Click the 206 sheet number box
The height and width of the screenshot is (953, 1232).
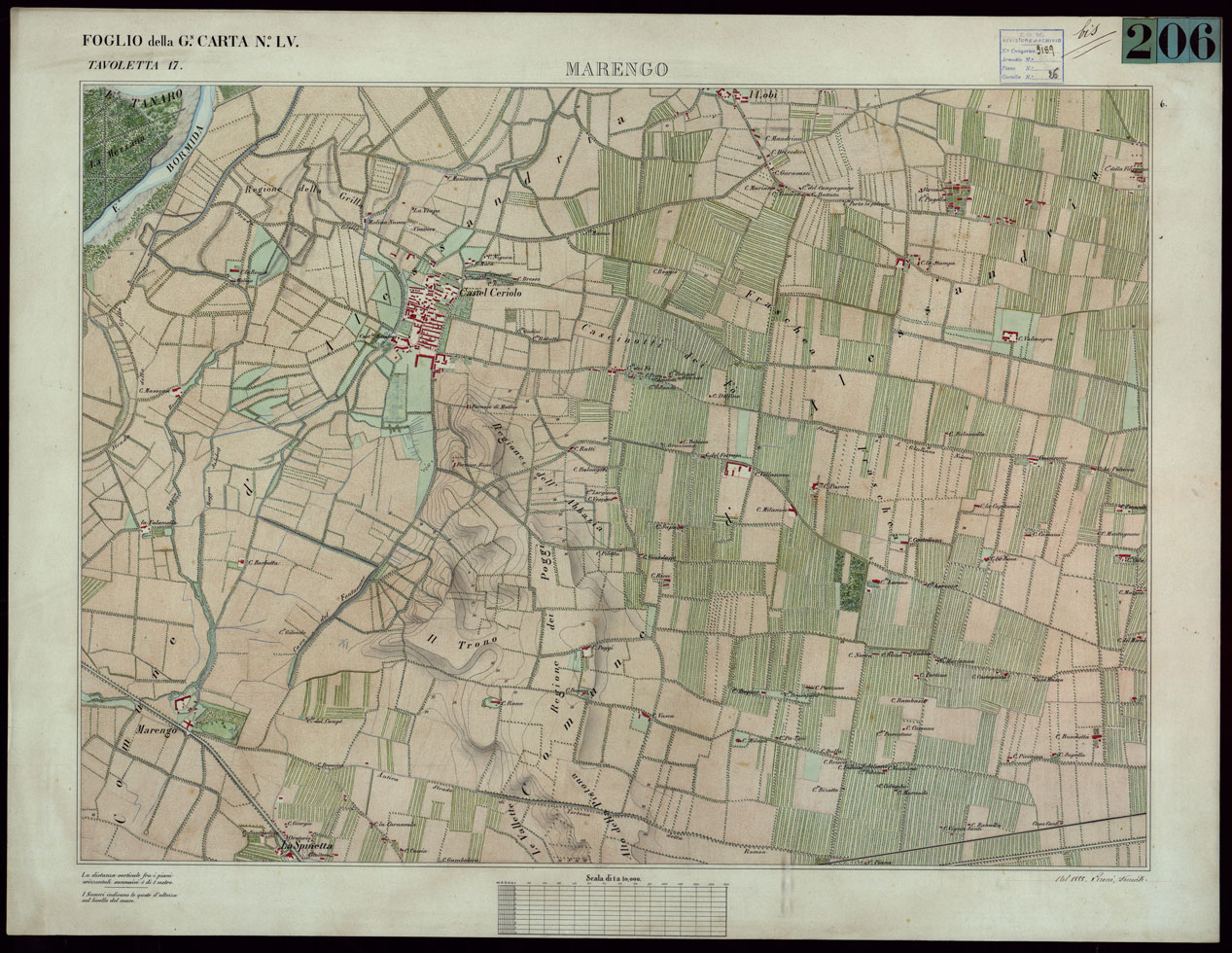[x=1172, y=41]
